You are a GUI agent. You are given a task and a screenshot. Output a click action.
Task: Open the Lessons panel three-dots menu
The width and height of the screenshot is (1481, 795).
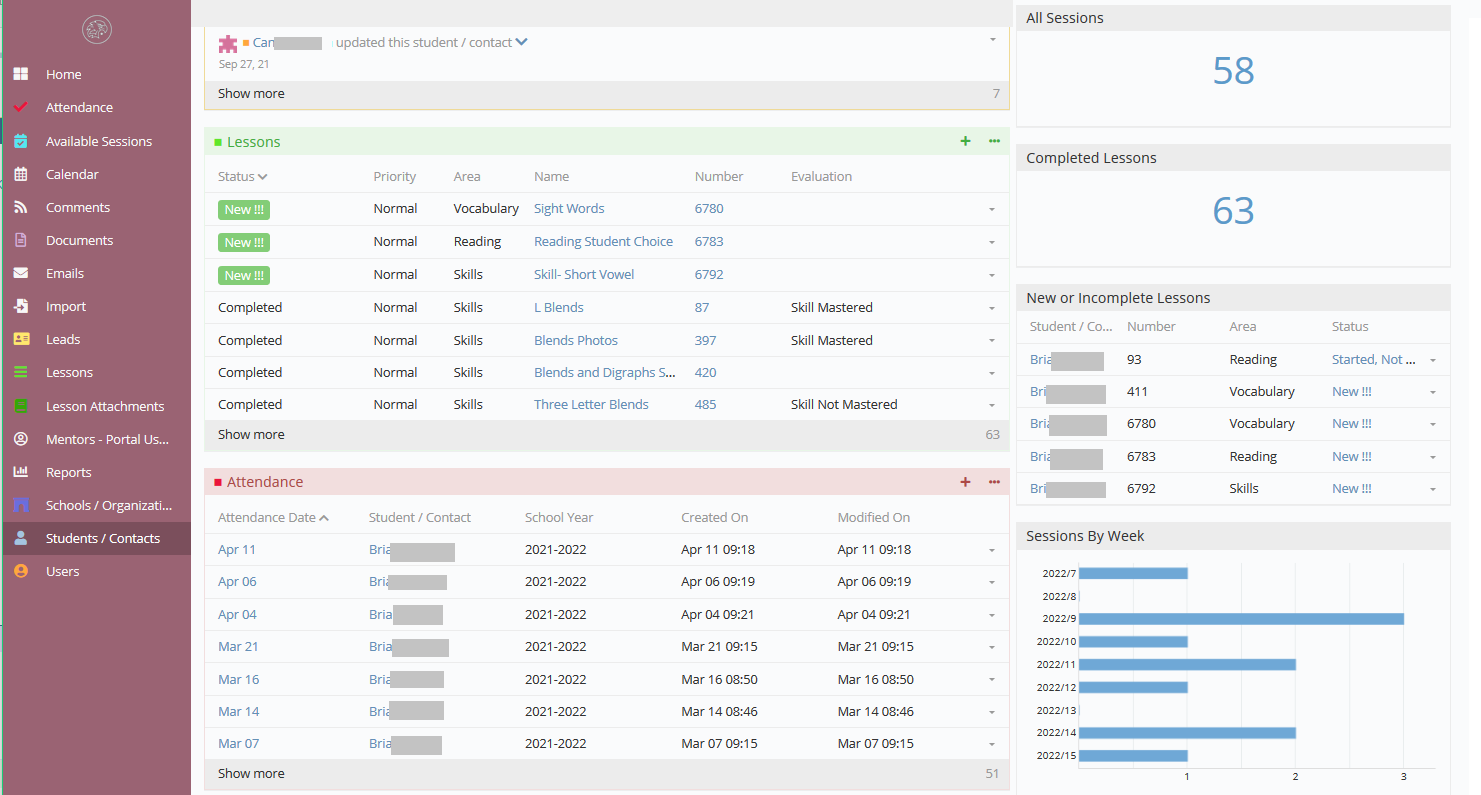[994, 142]
